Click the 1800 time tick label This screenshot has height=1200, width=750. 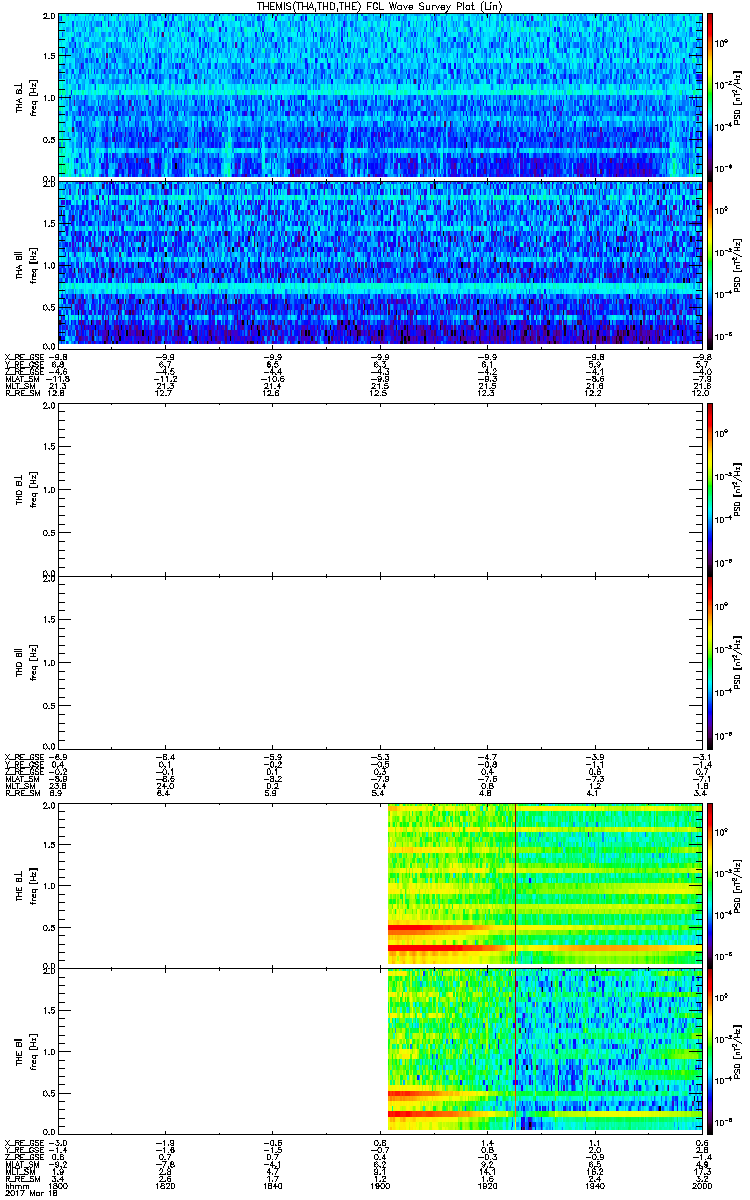click(59, 1185)
